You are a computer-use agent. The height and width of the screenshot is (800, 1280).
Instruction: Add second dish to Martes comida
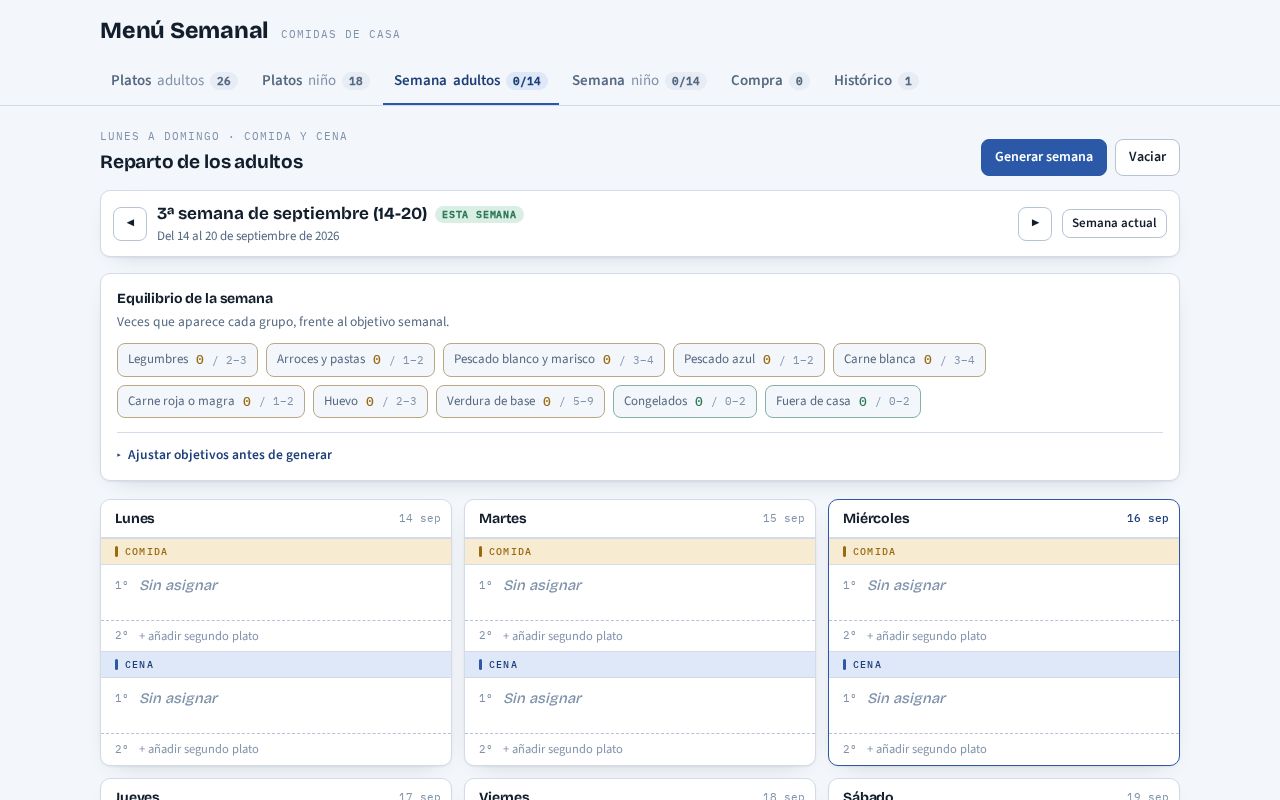[x=640, y=636]
